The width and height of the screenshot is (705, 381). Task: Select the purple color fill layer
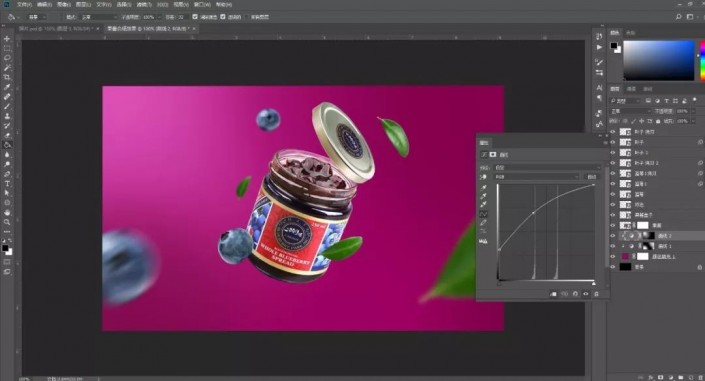pos(654,256)
